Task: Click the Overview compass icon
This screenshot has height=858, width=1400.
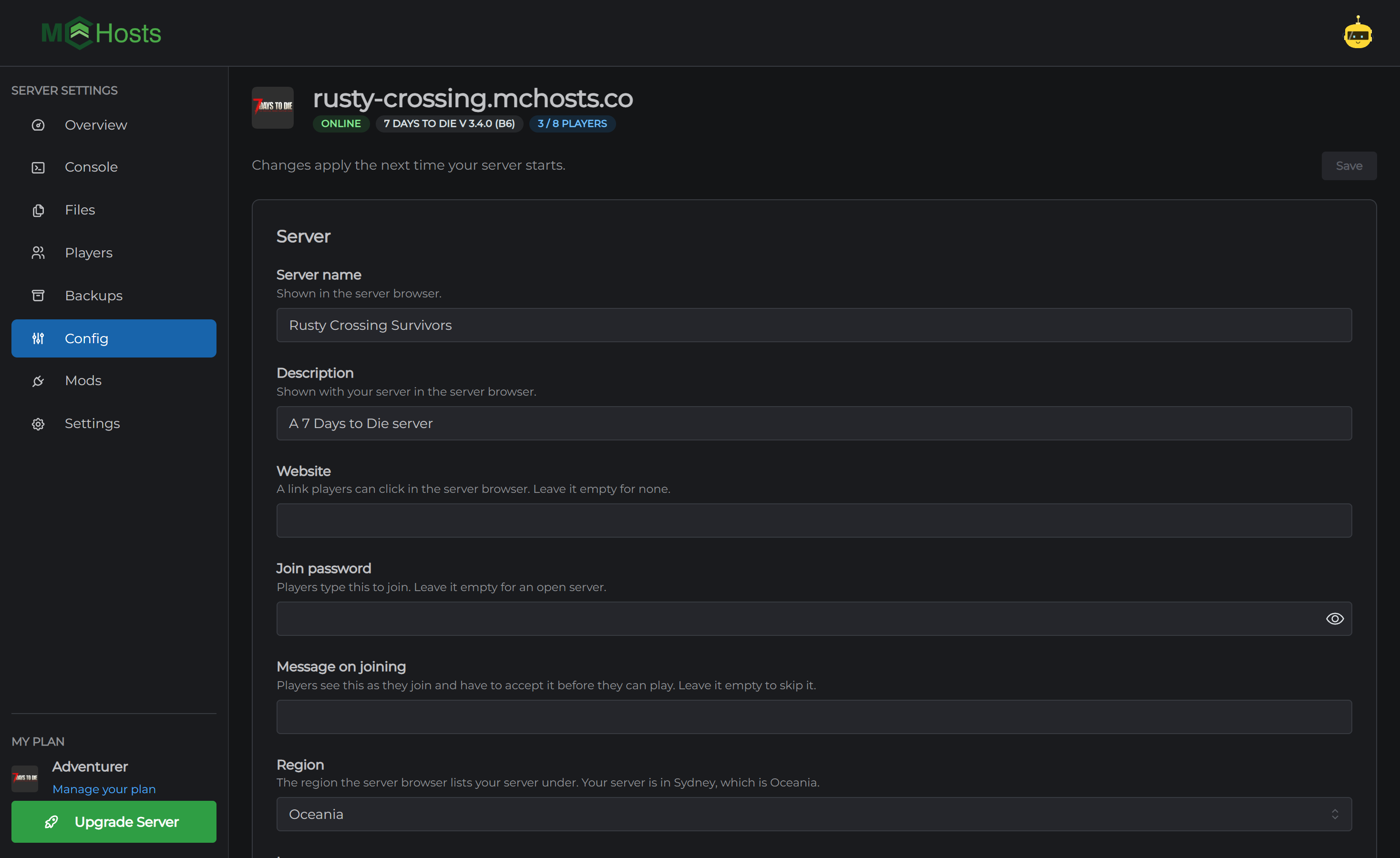Action: pyautogui.click(x=38, y=125)
